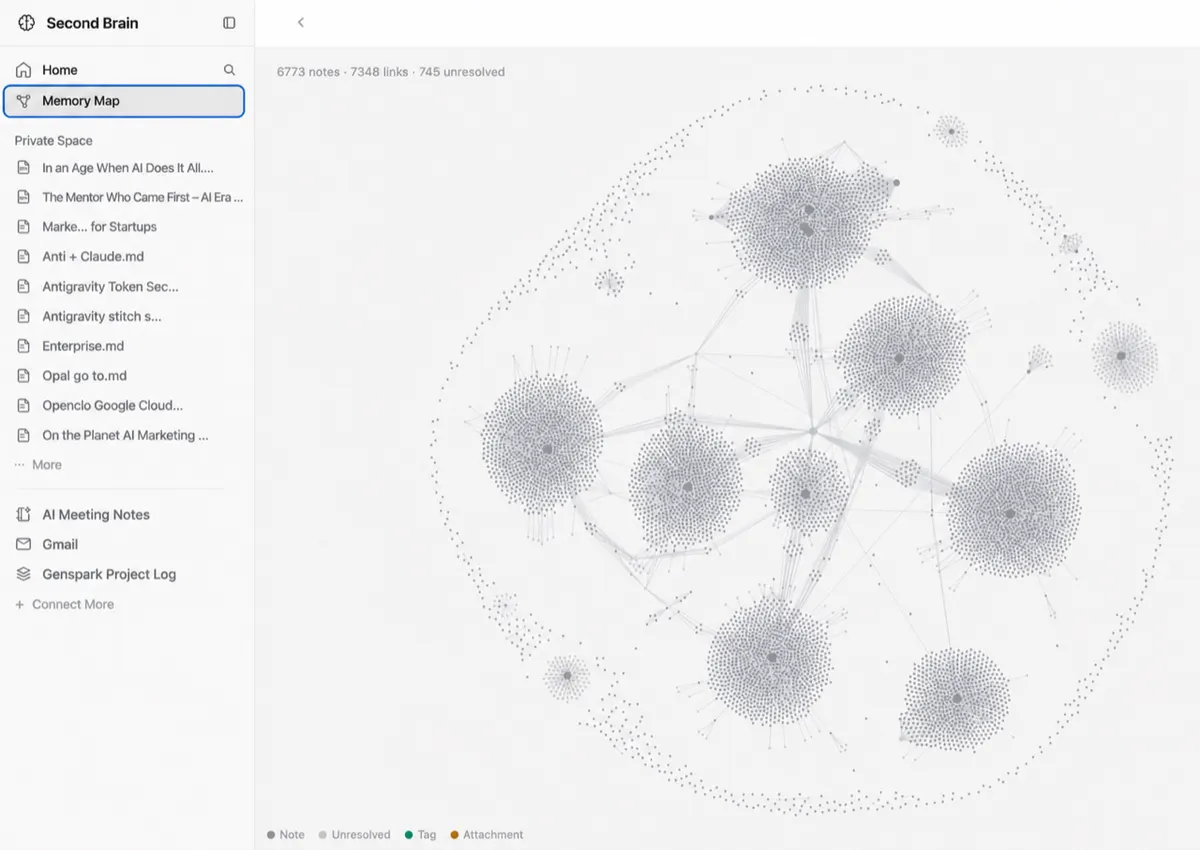Click the Second Brain title
1200x850 pixels.
pyautogui.click(x=92, y=23)
